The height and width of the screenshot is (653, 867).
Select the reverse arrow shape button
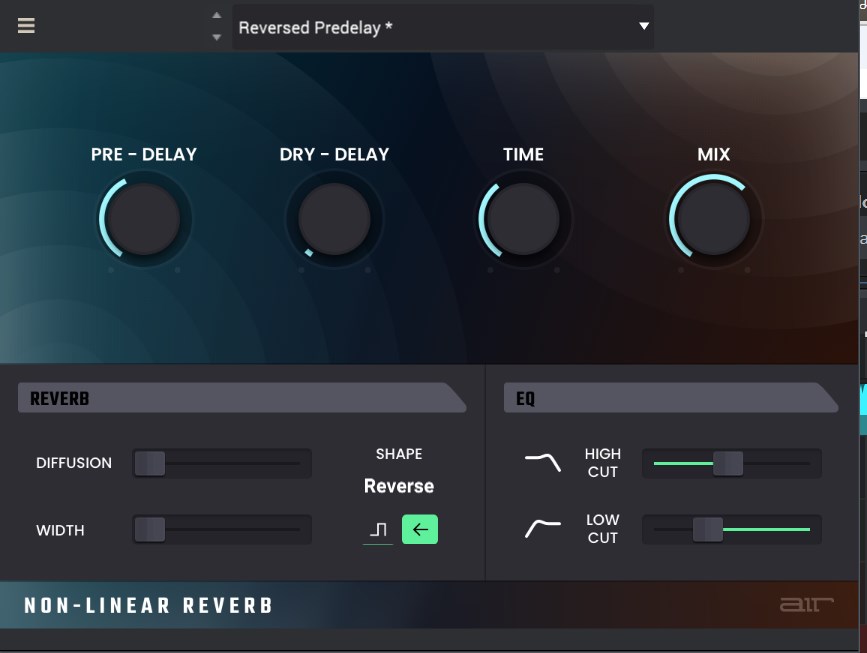pos(420,530)
